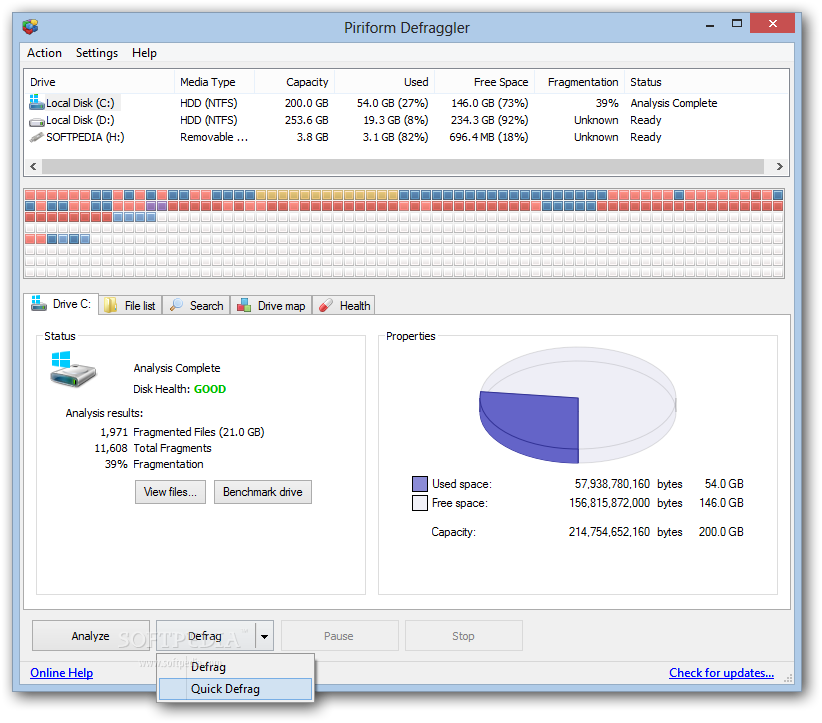Sort by the Used column header

click(385, 82)
